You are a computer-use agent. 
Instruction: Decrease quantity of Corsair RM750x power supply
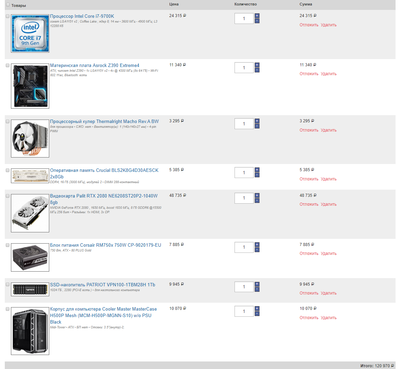257,250
